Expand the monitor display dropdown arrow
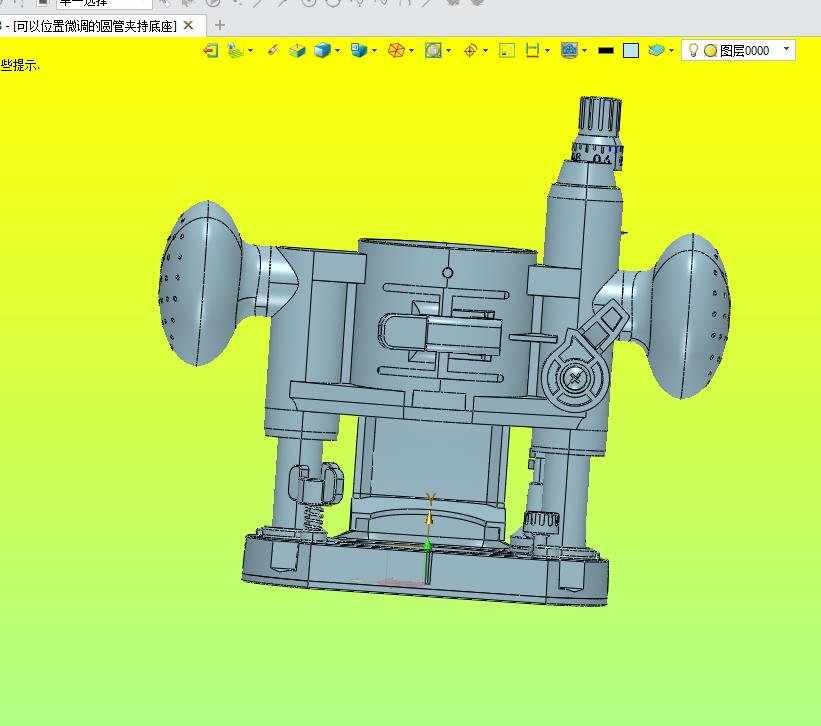 pos(584,51)
